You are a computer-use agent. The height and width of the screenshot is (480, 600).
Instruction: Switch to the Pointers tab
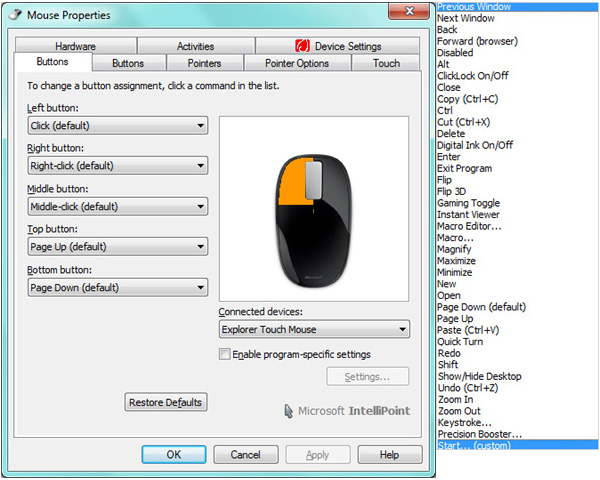205,63
